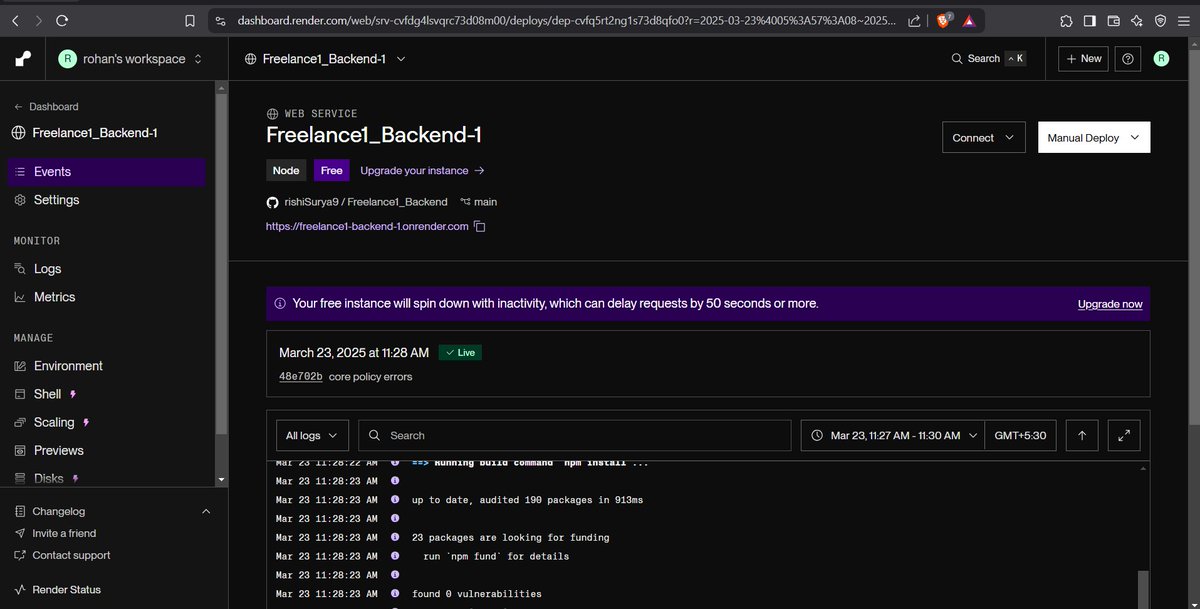
Task: Click Upgrade now in banner
Action: pyautogui.click(x=1110, y=304)
